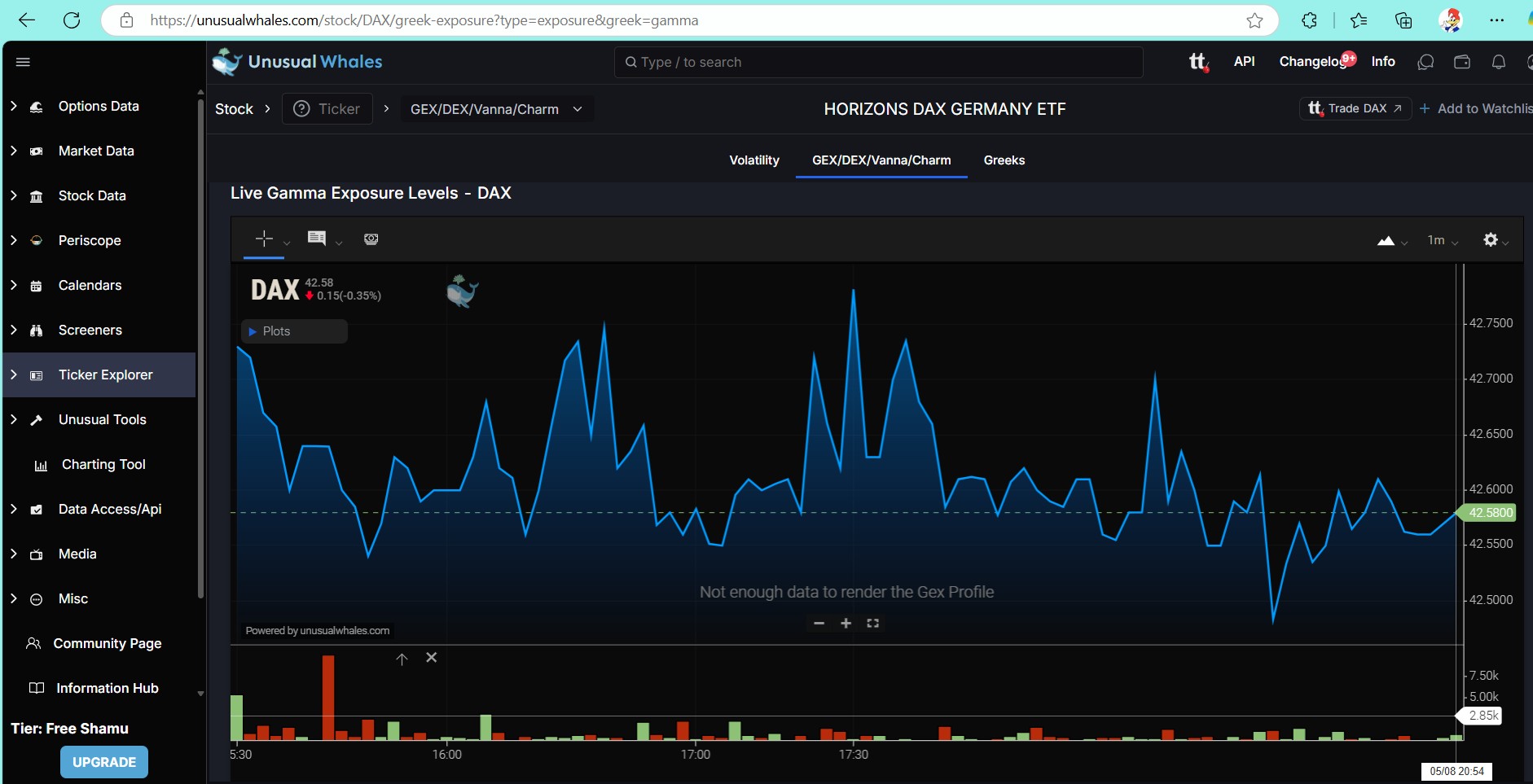Image resolution: width=1533 pixels, height=784 pixels.
Task: Open notifications bell icon in header
Action: click(x=1498, y=62)
